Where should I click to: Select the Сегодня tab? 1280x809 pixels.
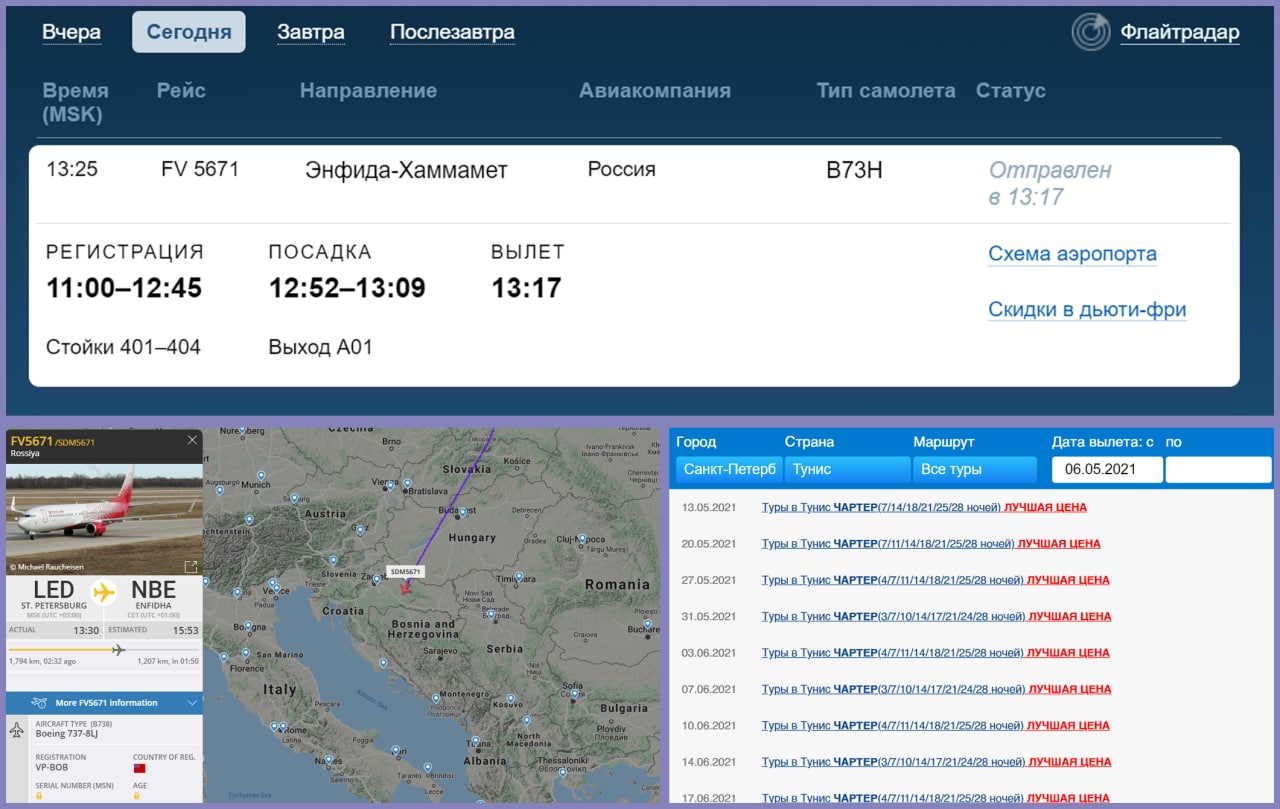coord(189,32)
